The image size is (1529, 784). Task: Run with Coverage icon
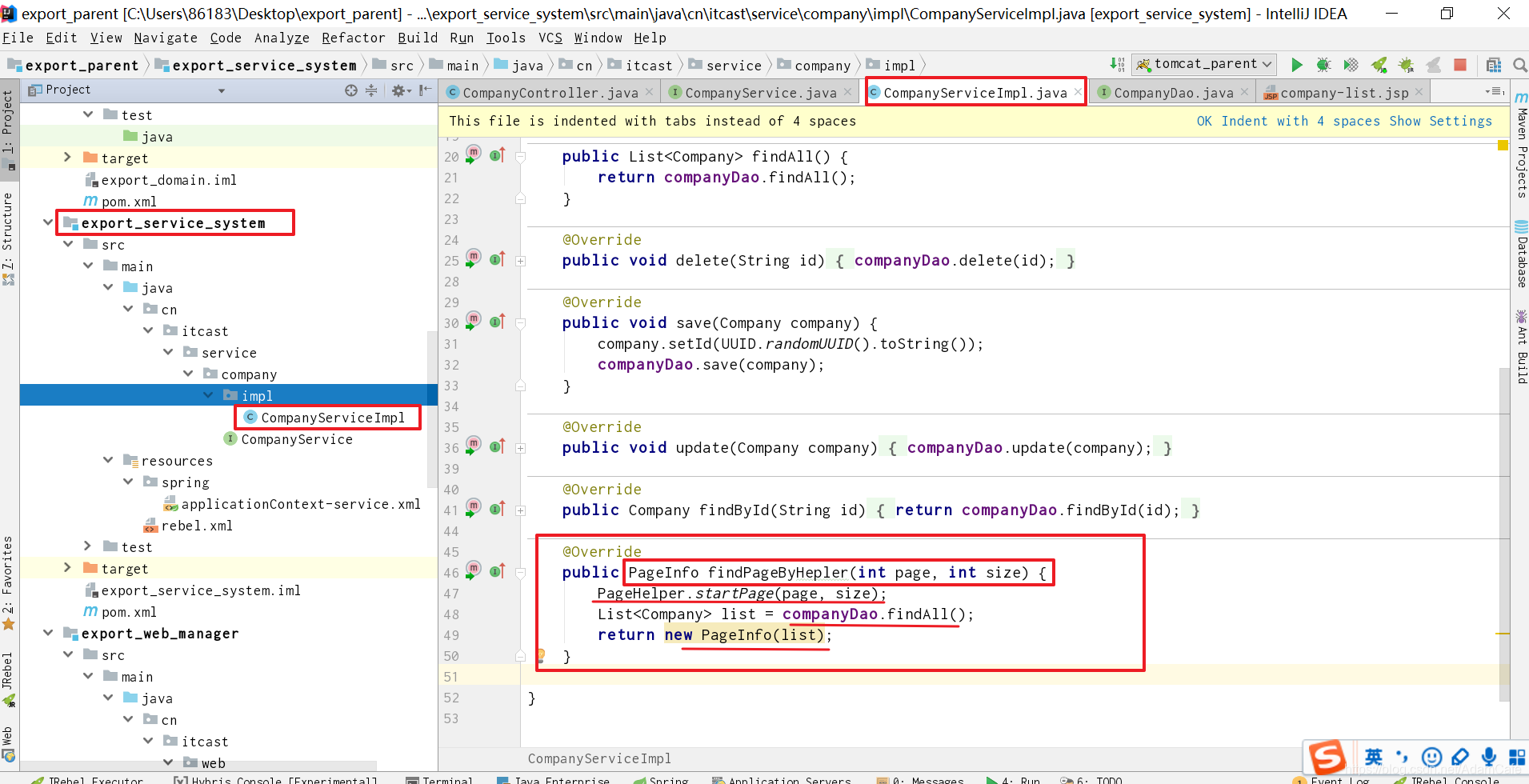coord(1351,65)
